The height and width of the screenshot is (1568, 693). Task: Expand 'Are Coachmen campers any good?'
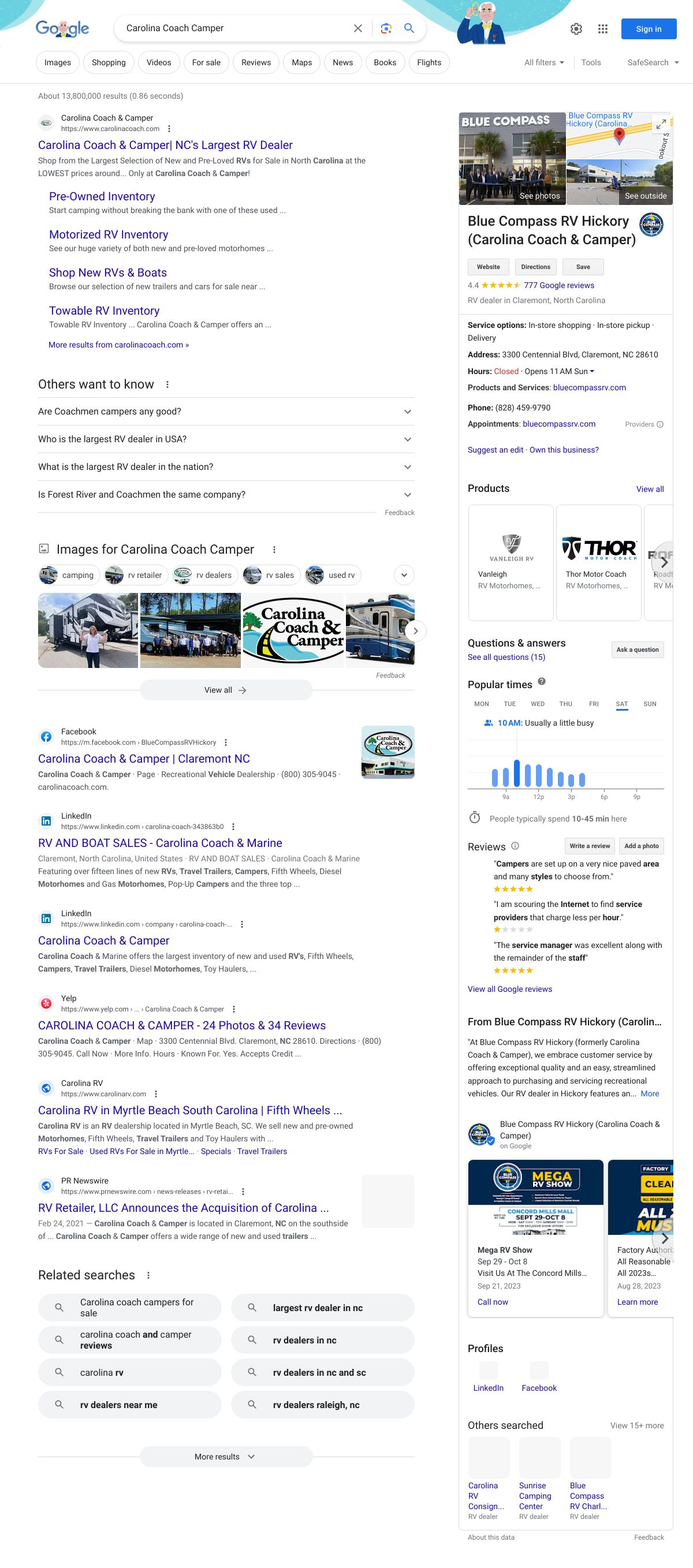pos(226,412)
